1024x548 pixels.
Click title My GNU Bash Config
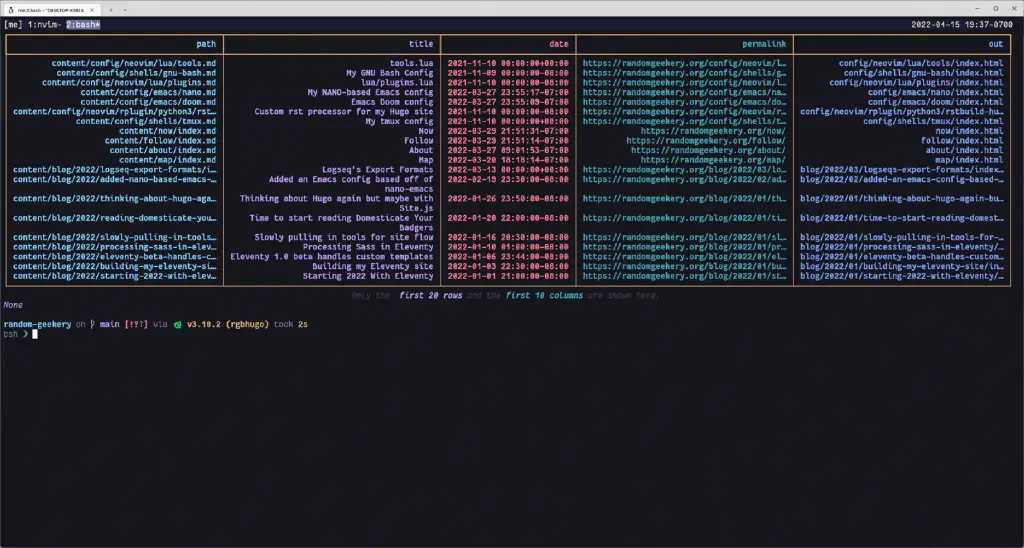[x=390, y=73]
